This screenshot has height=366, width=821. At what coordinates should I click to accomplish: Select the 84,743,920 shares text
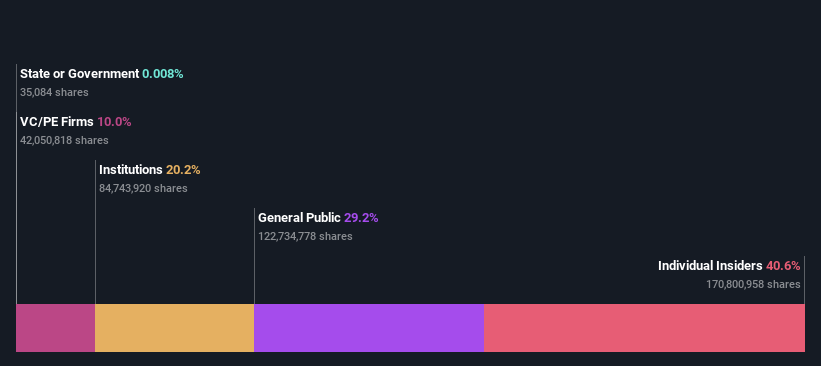143,188
